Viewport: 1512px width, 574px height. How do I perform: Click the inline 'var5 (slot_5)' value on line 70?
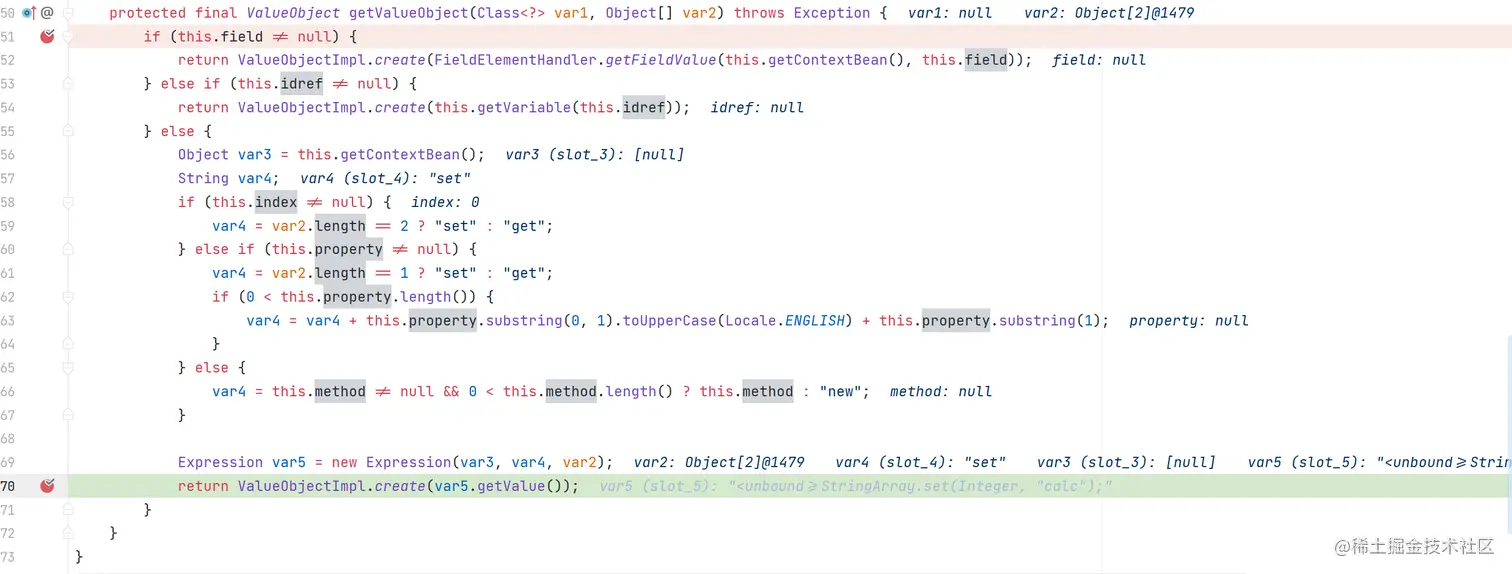pyautogui.click(x=855, y=486)
